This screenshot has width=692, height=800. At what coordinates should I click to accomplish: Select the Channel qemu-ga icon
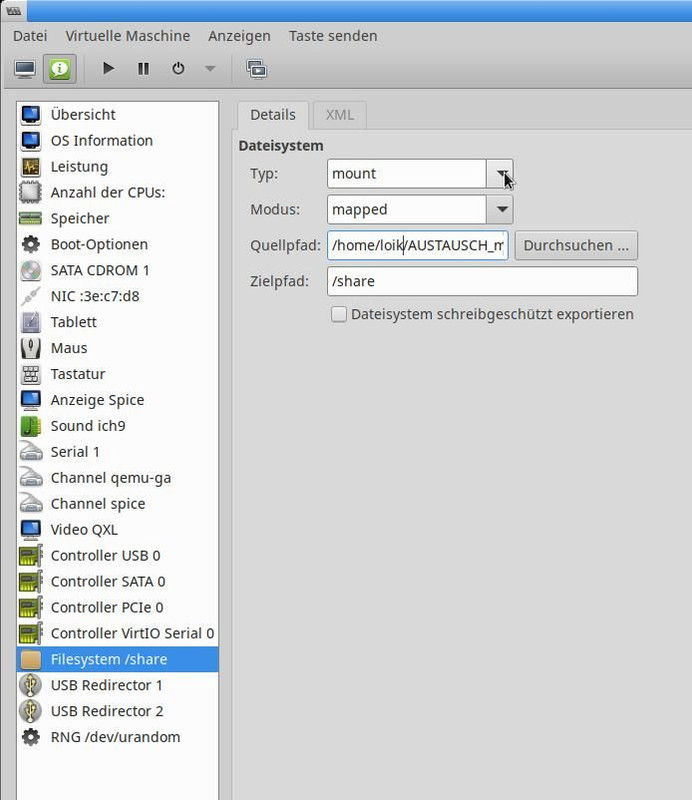pyautogui.click(x=31, y=478)
